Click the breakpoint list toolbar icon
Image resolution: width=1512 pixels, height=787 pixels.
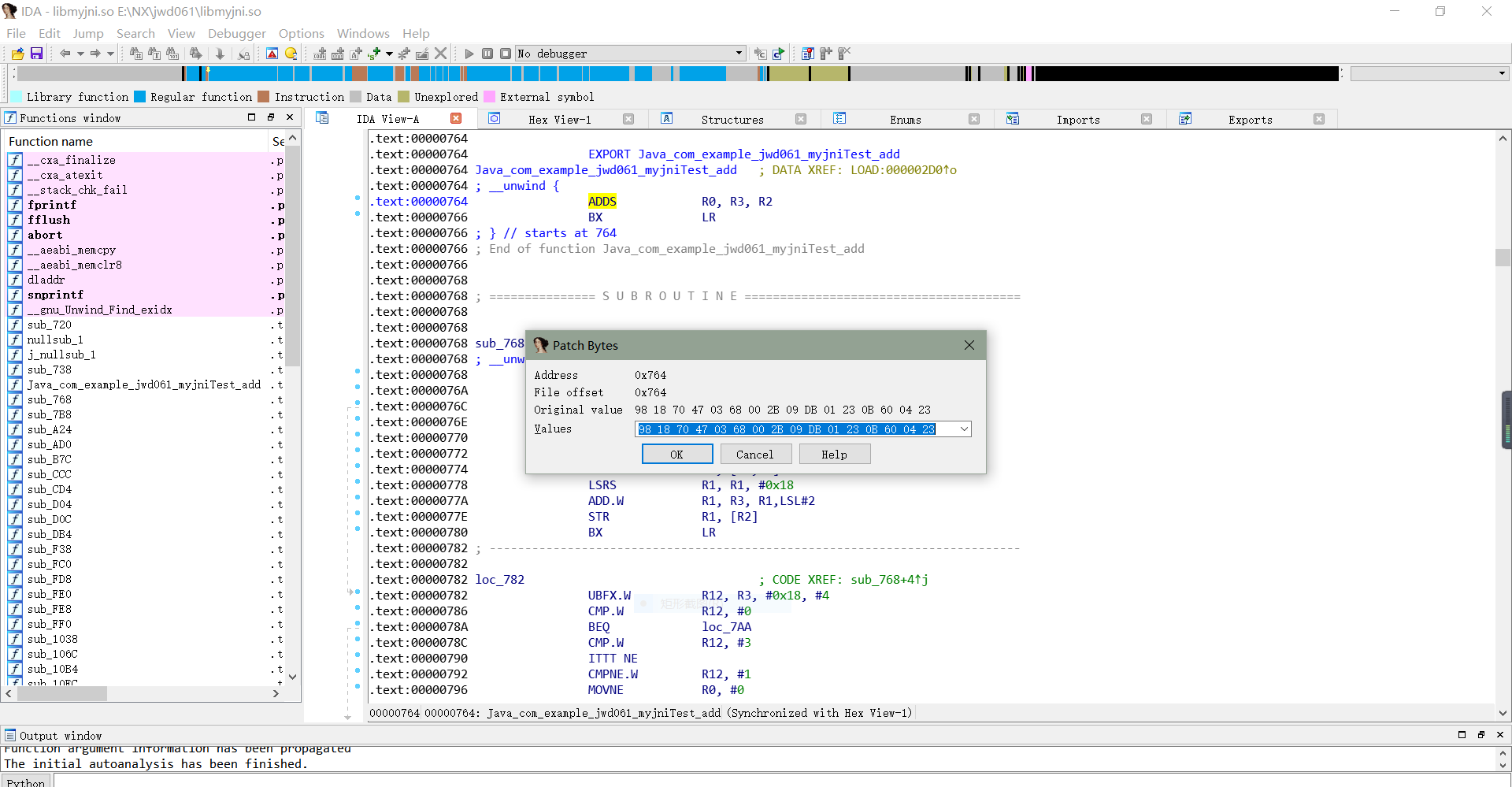coord(808,54)
